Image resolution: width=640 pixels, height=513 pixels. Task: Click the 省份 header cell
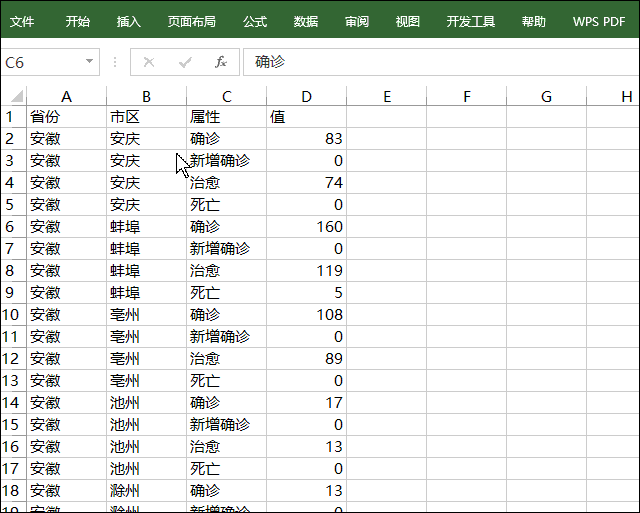click(x=67, y=117)
